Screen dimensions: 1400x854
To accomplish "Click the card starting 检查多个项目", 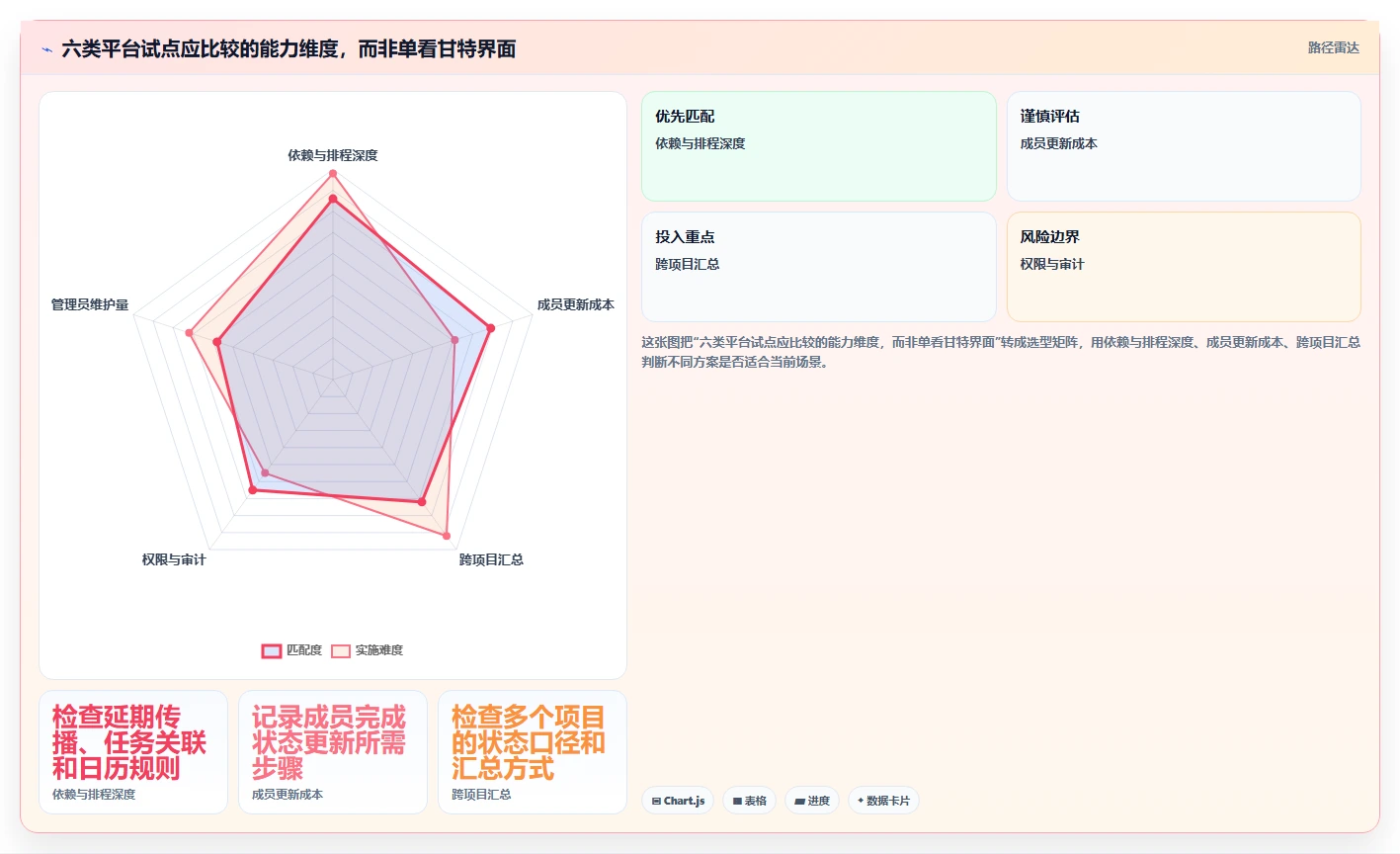I will [533, 752].
